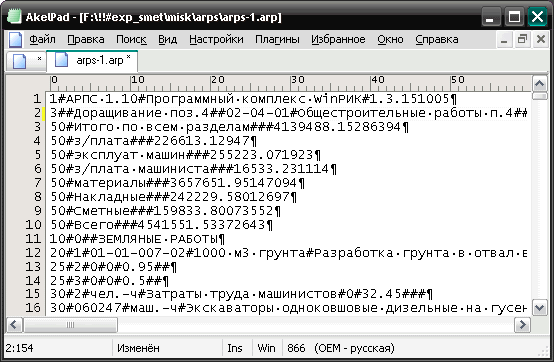Click the line starting with 3##Доращивание

click(x=288, y=113)
